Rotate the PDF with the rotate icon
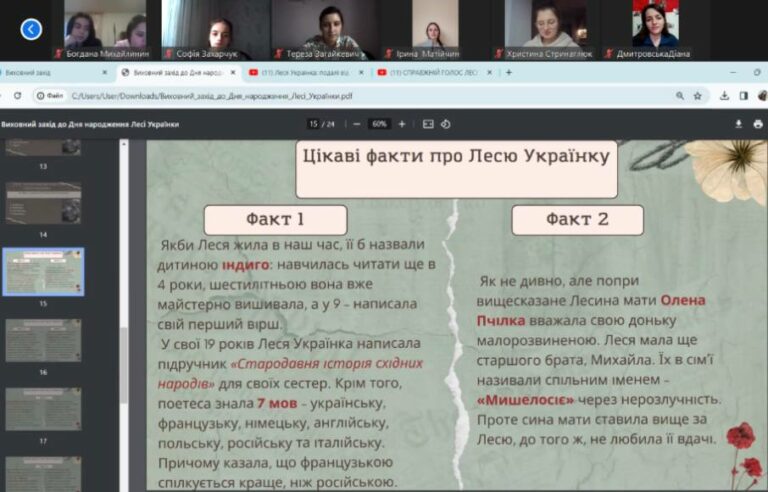768x492 pixels. click(x=445, y=124)
